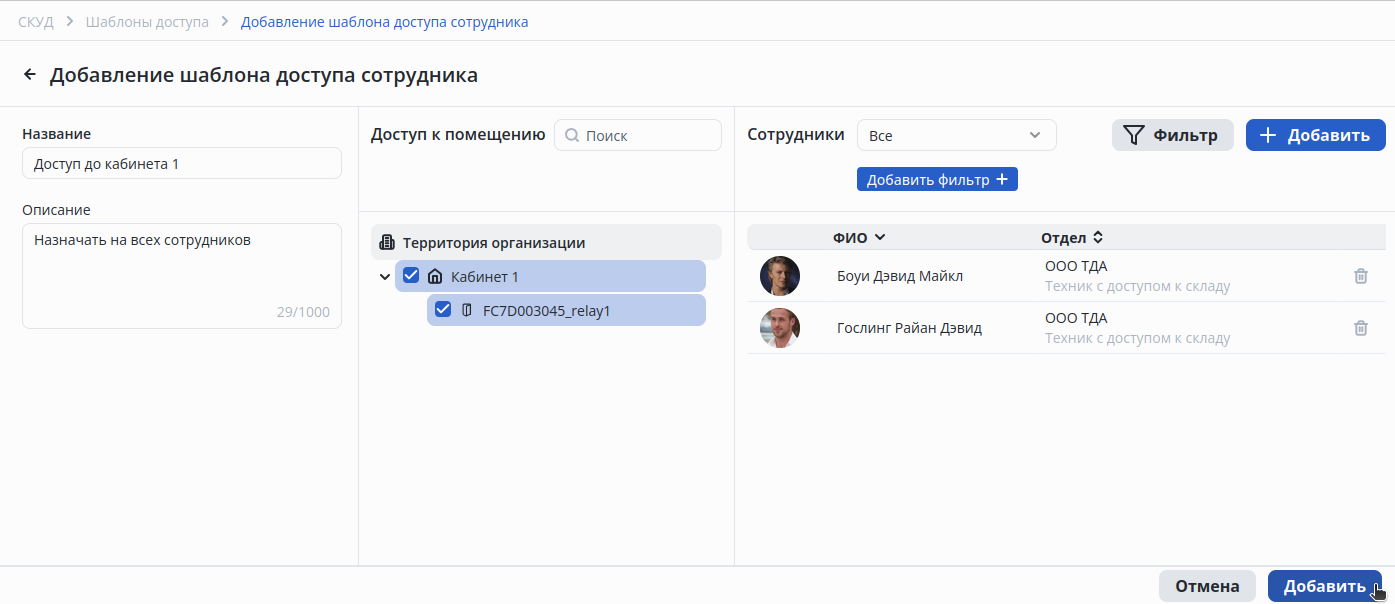Uncheck the FC7D003045_relay1 checkbox
This screenshot has width=1395, height=604.
(x=443, y=310)
